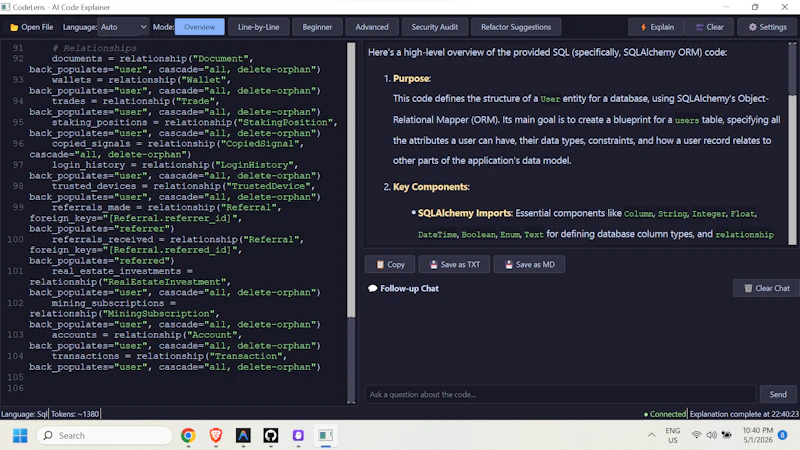The width and height of the screenshot is (800, 450).
Task: Click the 'Purpose' heading in explanation
Action: pyautogui.click(x=411, y=79)
